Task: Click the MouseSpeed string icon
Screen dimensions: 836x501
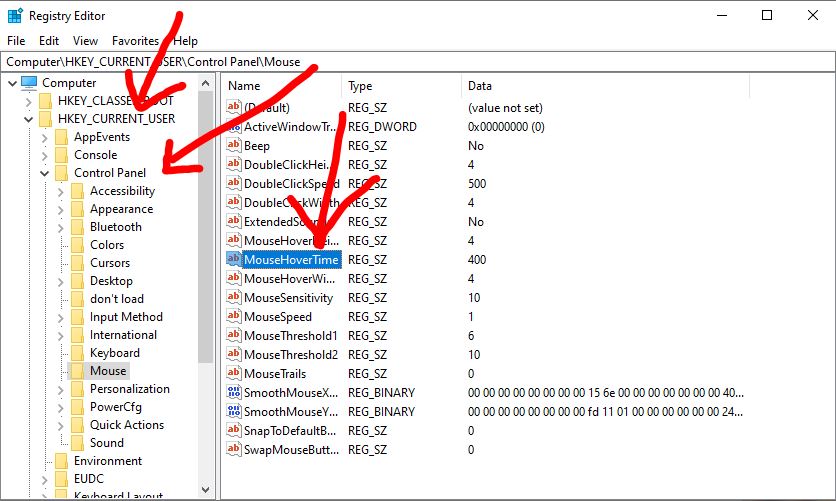Action: (x=234, y=316)
